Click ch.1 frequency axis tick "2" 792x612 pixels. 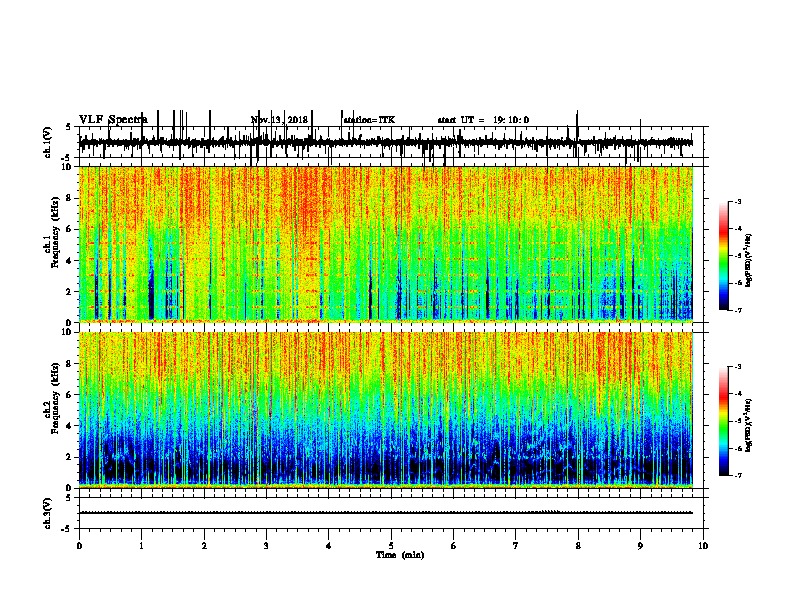(70, 291)
